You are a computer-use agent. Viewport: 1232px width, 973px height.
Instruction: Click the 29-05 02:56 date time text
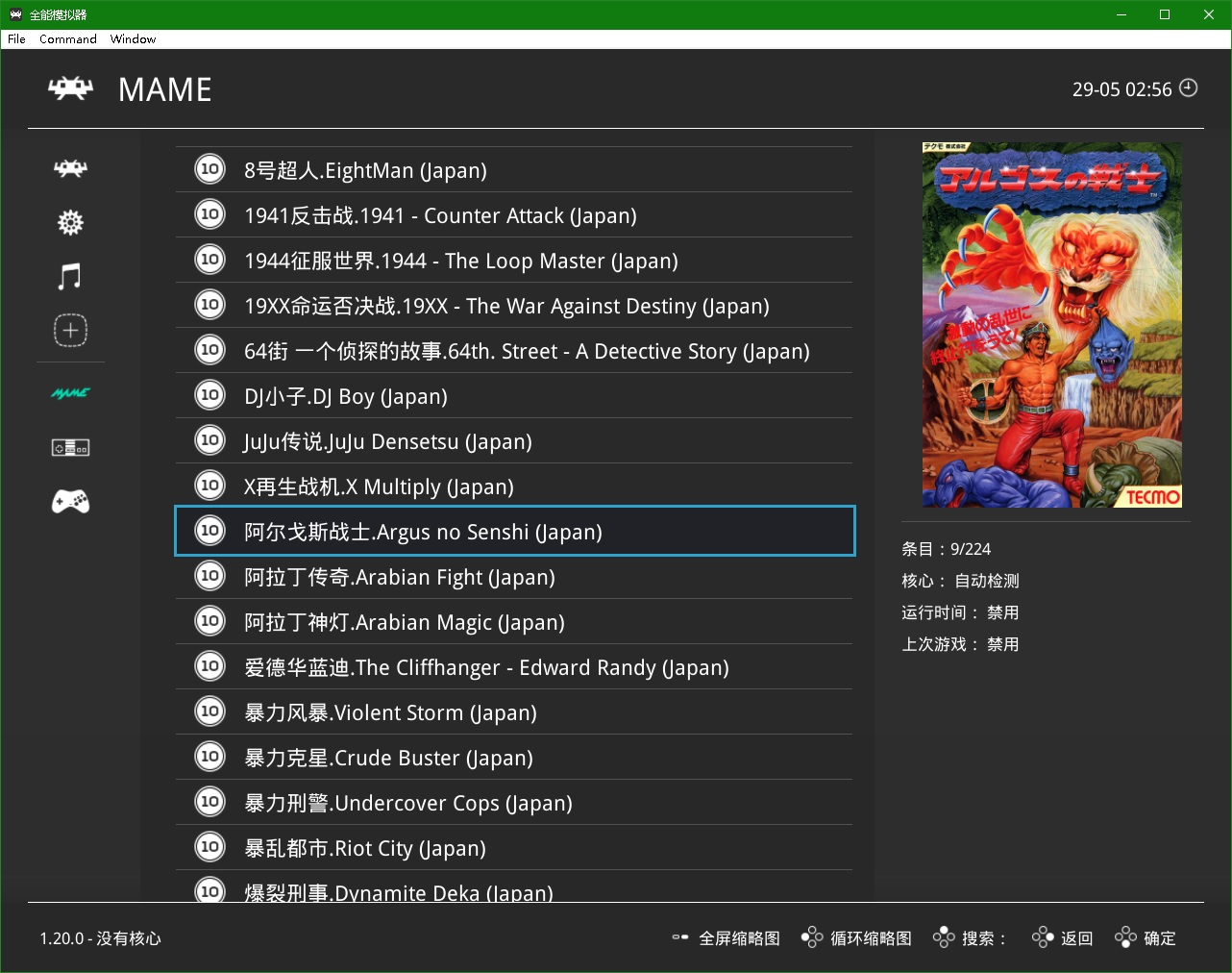(1121, 89)
